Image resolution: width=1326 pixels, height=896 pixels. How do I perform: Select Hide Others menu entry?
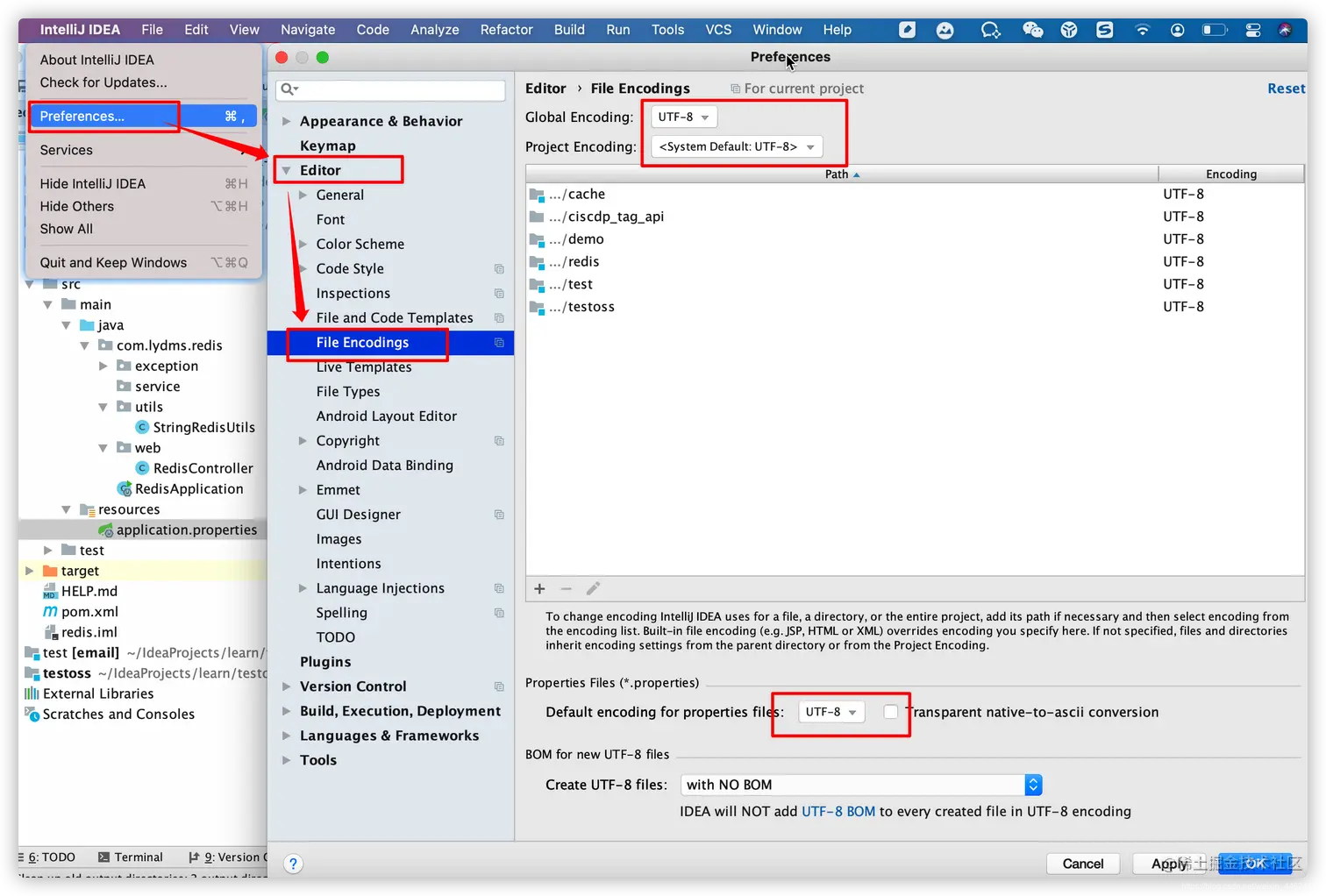(143, 206)
